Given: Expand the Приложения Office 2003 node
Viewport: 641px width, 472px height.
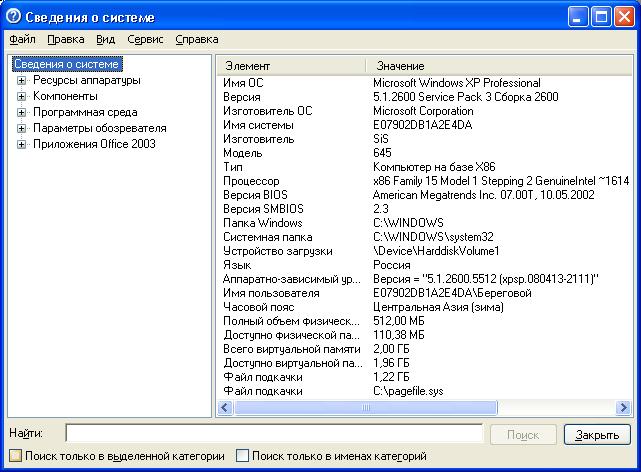Looking at the screenshot, I should click(21, 144).
